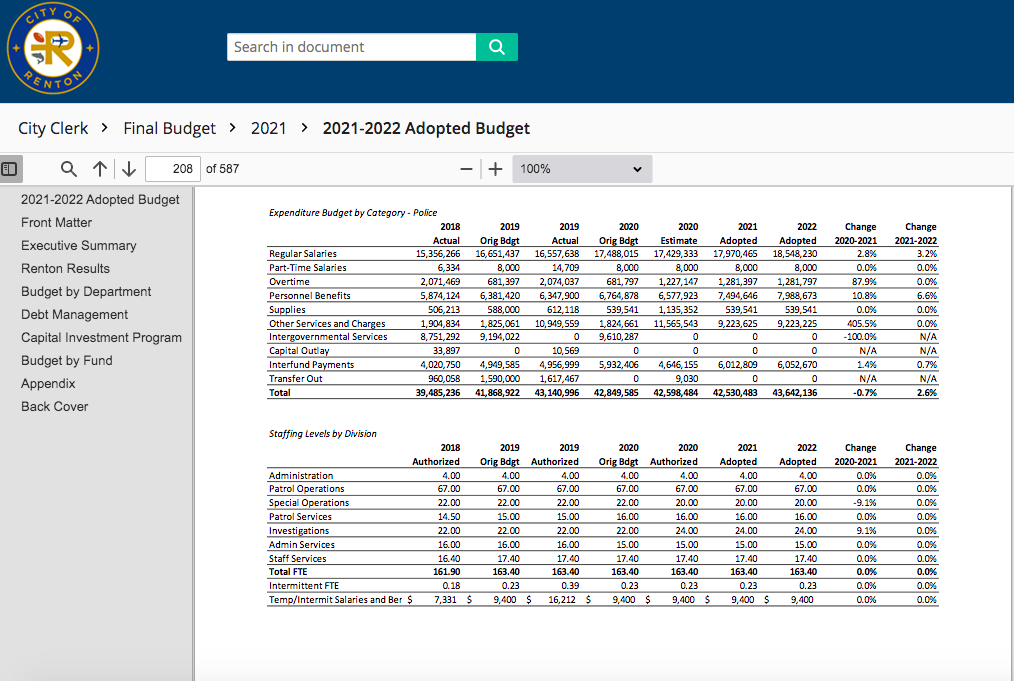Navigate to Final Budget breadcrumb
The width and height of the screenshot is (1014, 681).
[169, 128]
